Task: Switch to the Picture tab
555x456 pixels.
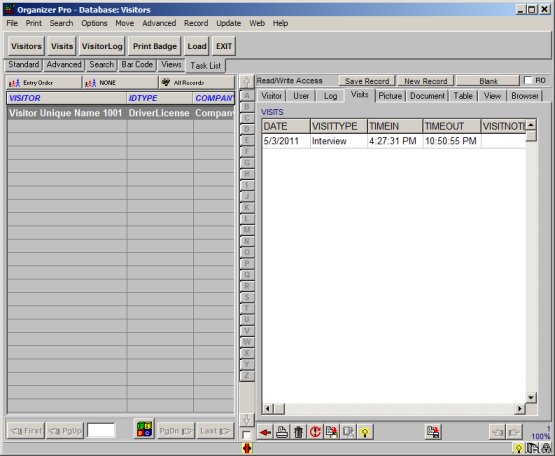Action: coord(390,96)
